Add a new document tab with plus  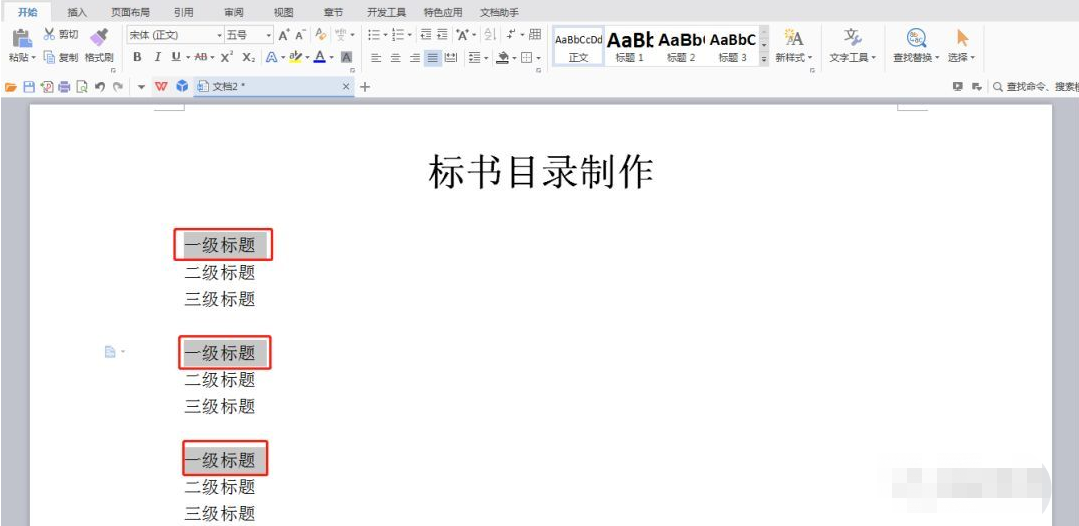coord(365,87)
